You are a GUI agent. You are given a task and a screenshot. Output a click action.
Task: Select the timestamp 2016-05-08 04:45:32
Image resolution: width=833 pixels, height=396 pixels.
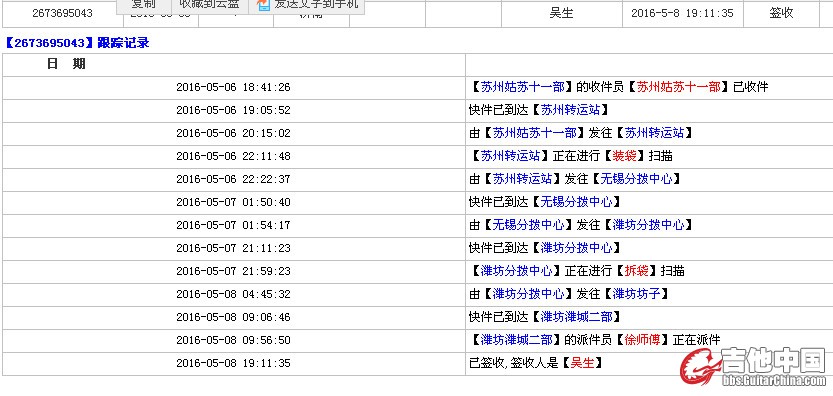tap(233, 294)
